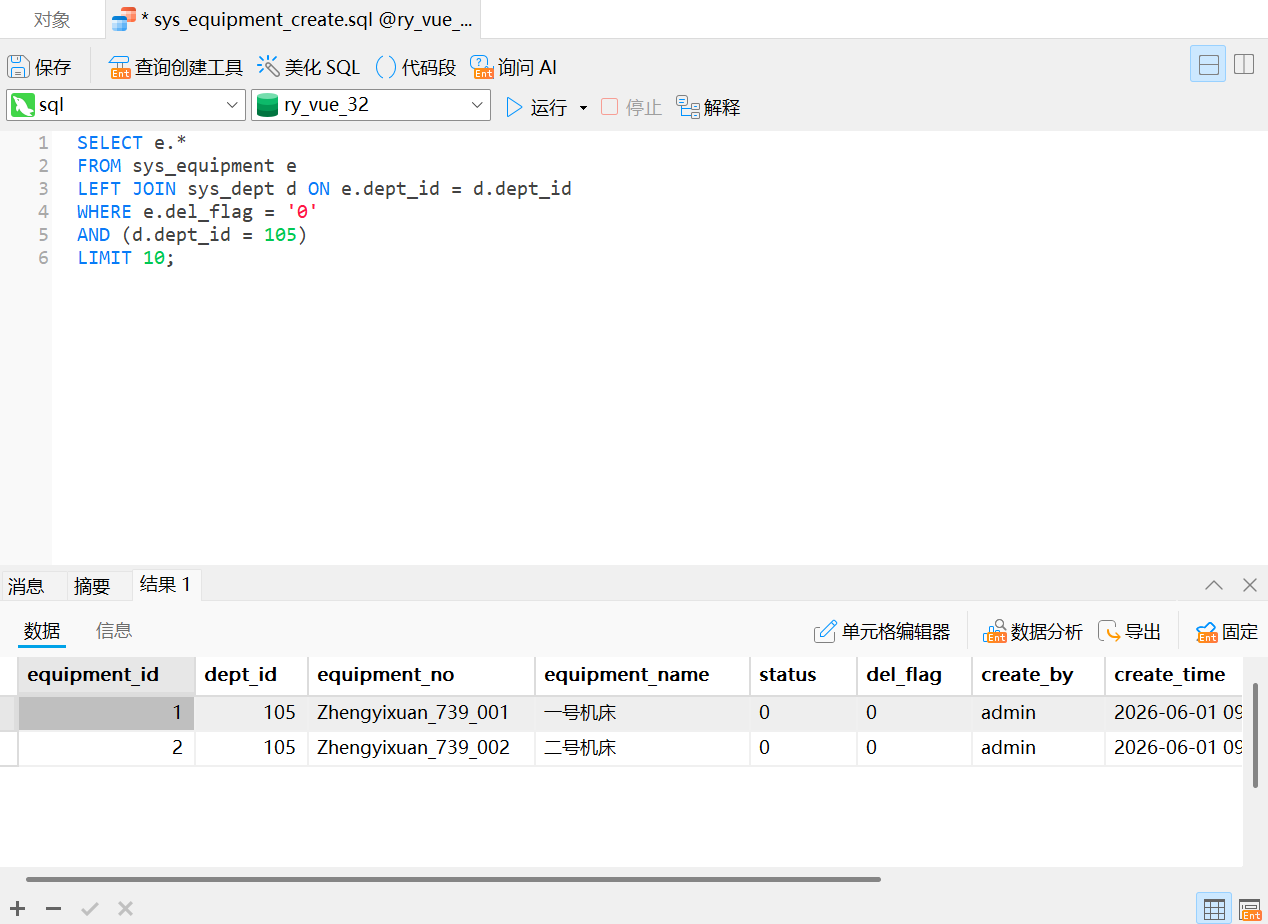Click the equipment_no column header
This screenshot has width=1268, height=924.
coord(421,675)
